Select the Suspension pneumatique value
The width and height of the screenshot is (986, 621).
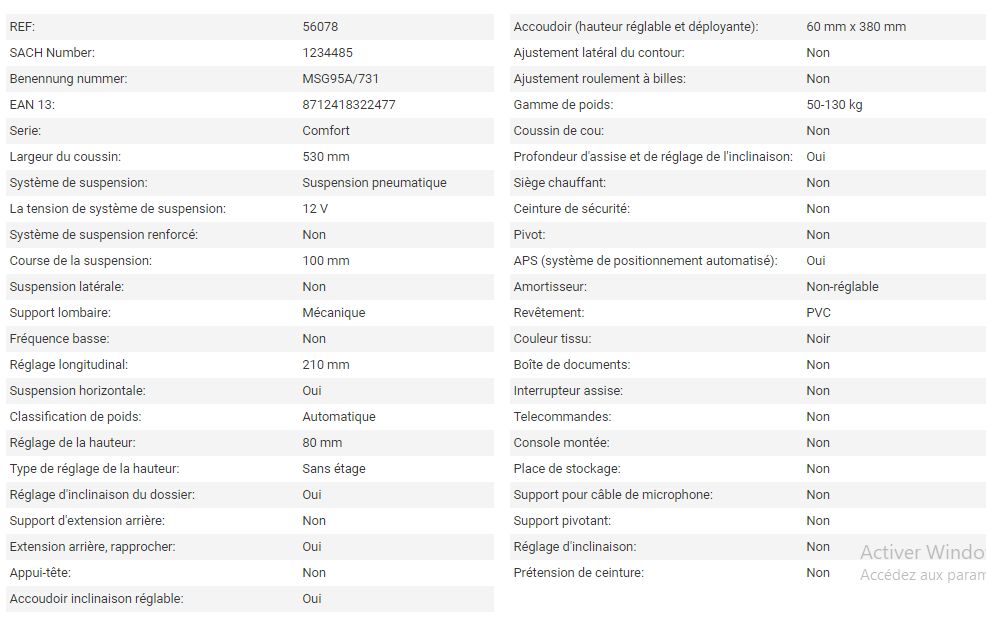coord(374,183)
